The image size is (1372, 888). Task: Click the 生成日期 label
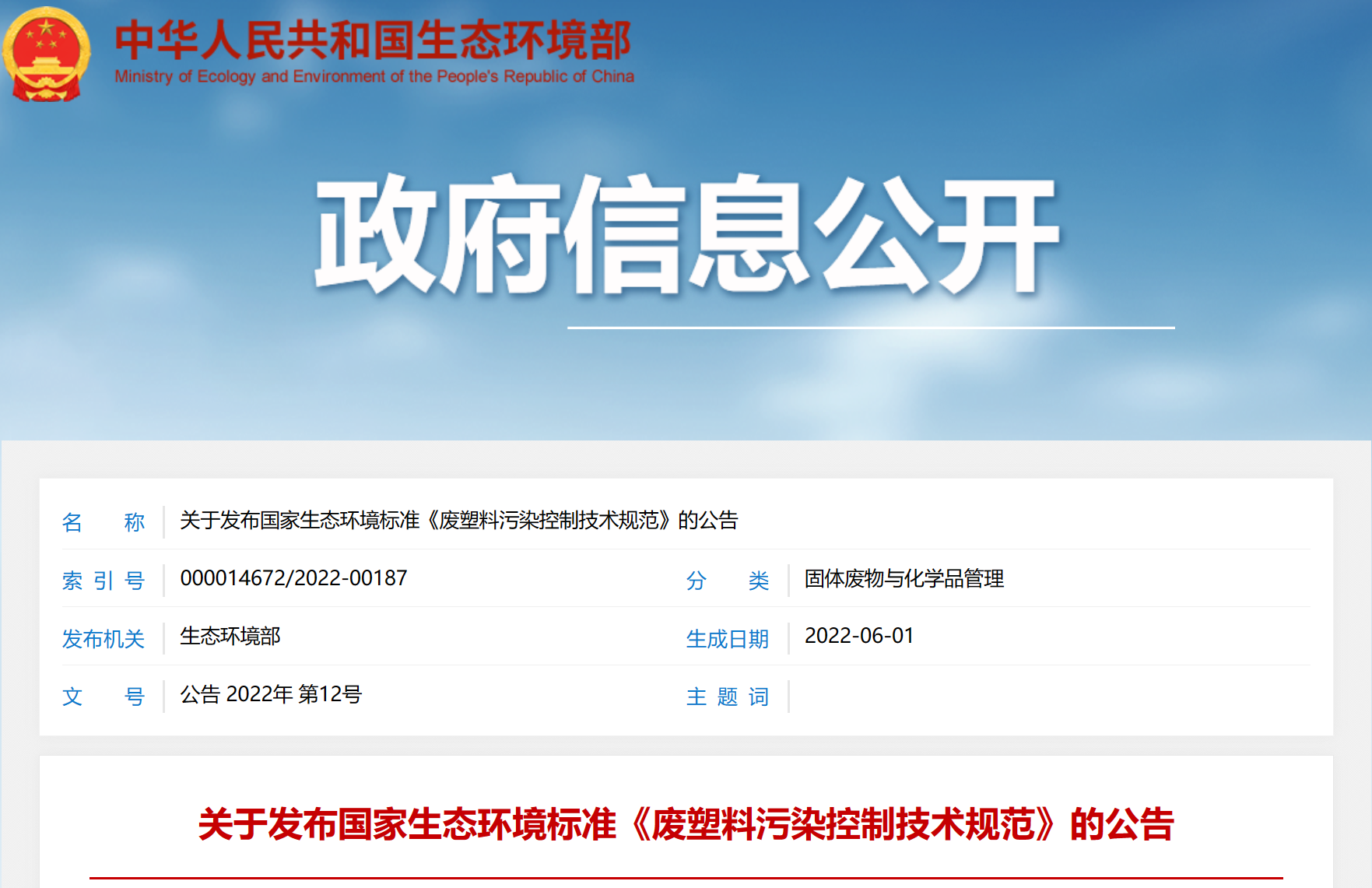(728, 638)
